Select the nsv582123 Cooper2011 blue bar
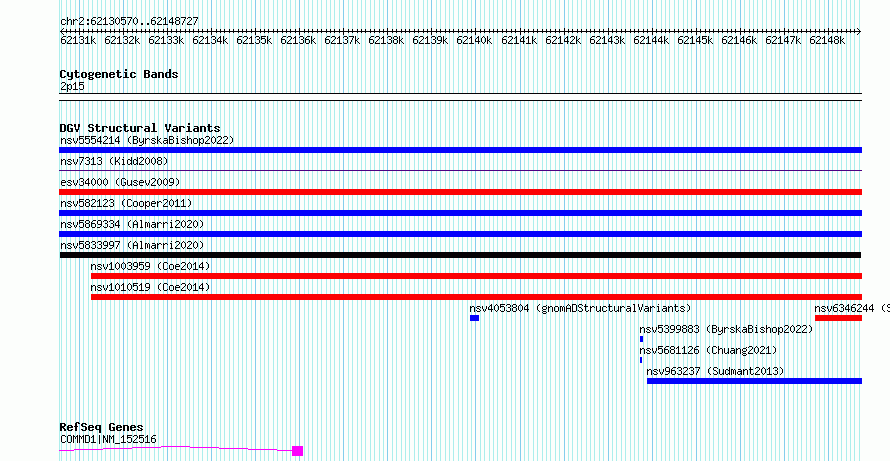The height and width of the screenshot is (461, 890). [460, 213]
